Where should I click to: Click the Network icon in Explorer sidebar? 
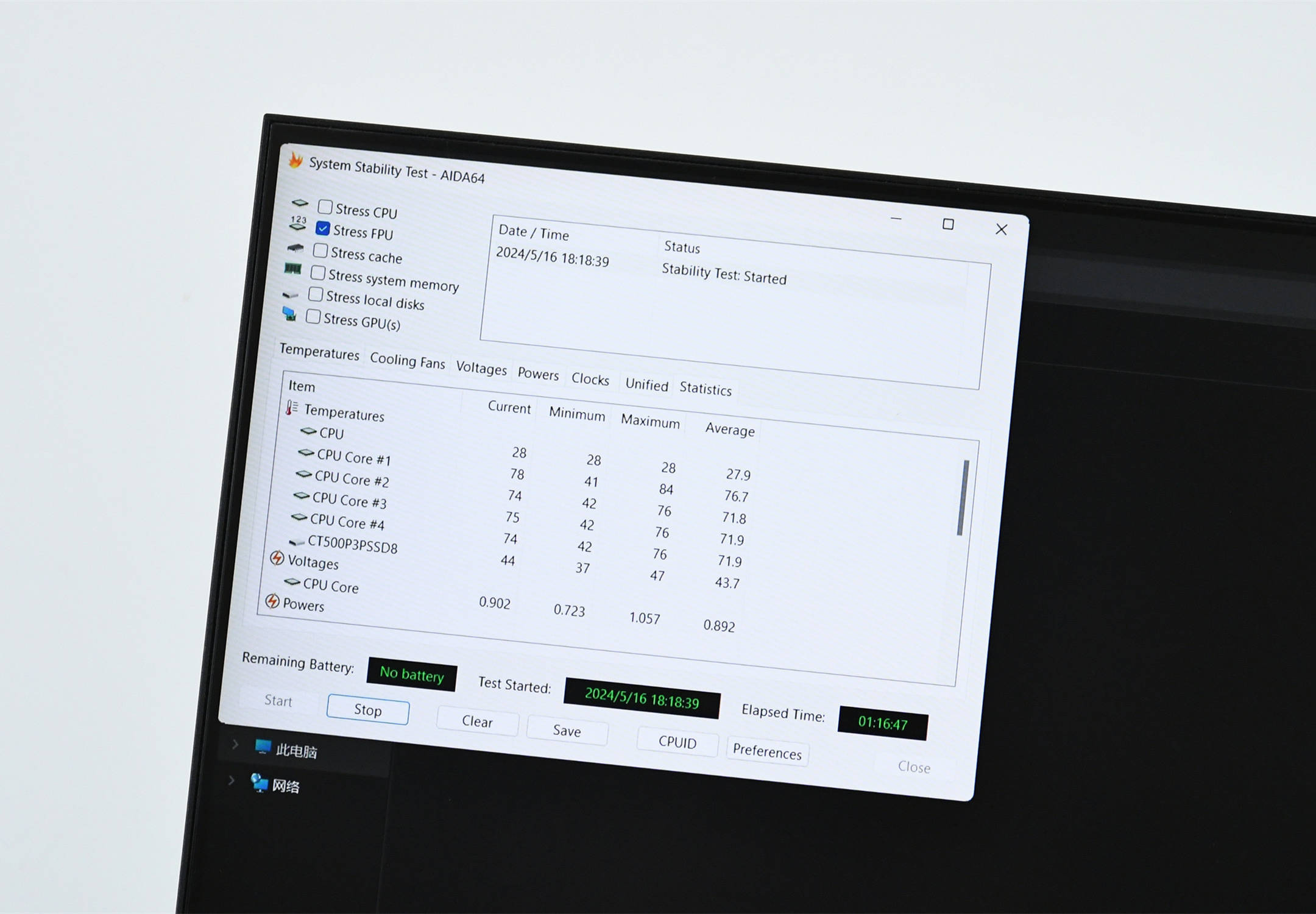click(x=259, y=782)
